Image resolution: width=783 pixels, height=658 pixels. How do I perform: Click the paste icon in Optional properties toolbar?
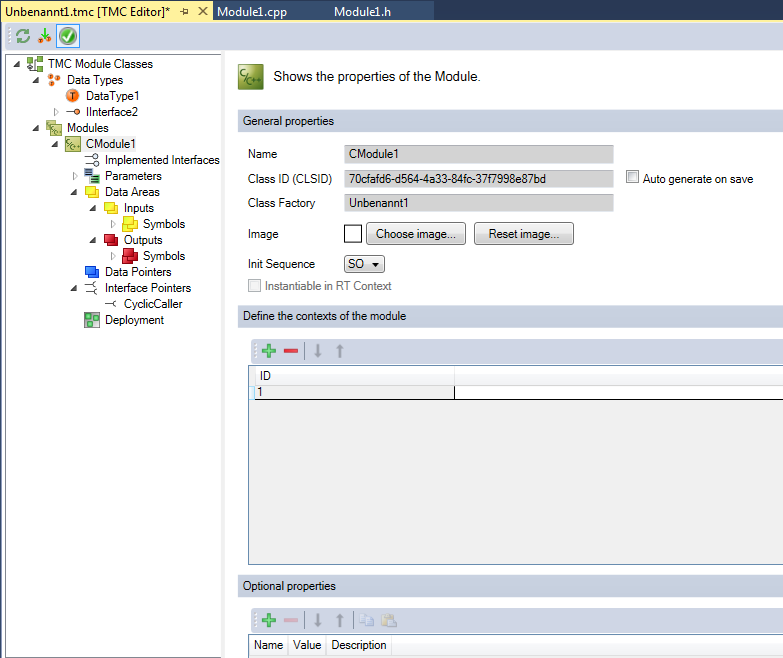[x=389, y=620]
